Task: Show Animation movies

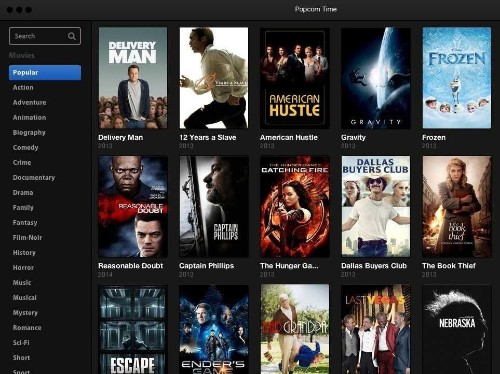Action: tap(29, 117)
